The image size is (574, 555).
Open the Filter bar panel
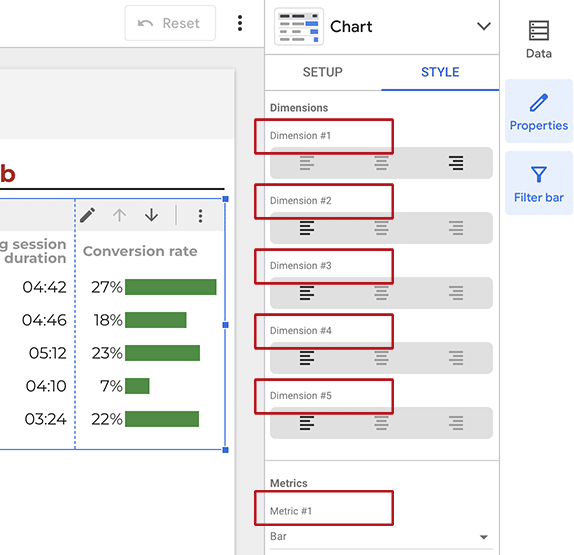coord(538,183)
